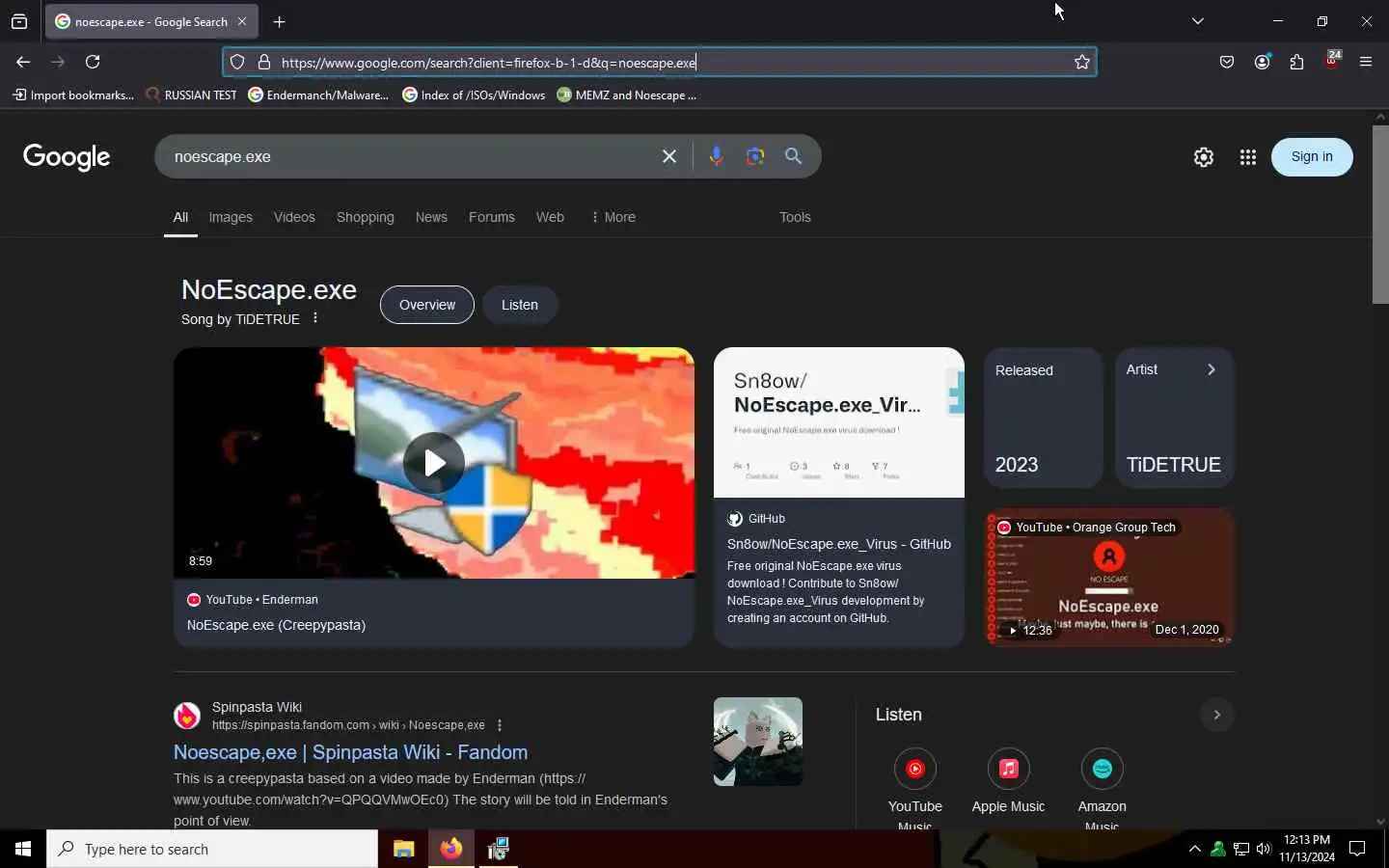View site security lock info
Image resolution: width=1389 pixels, height=868 pixels.
tap(263, 62)
